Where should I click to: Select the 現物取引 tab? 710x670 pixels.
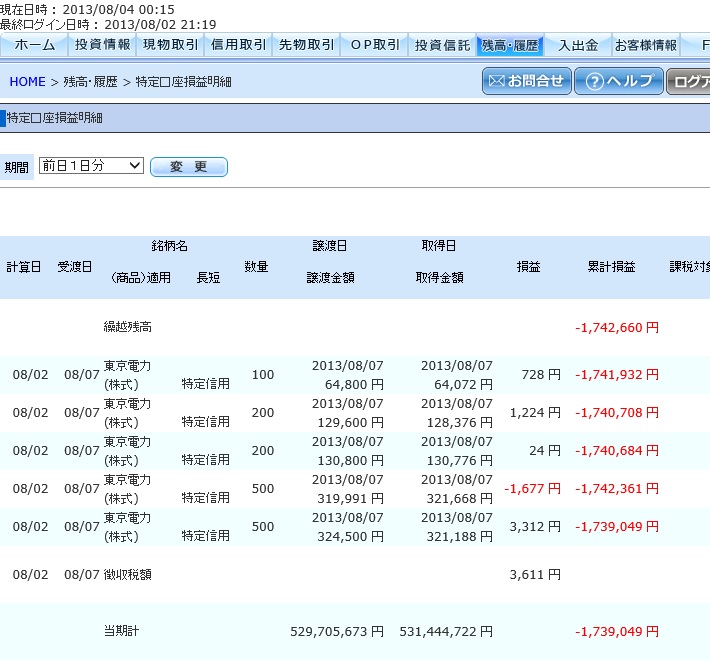point(170,45)
